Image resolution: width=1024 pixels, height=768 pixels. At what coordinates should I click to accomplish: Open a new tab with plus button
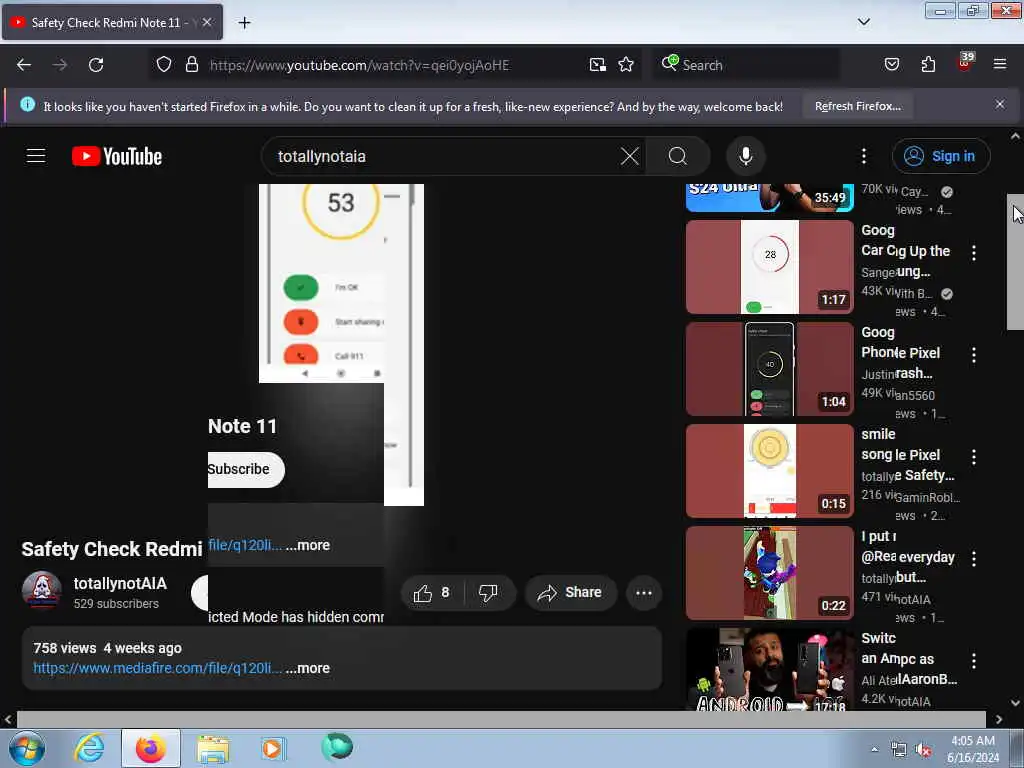tap(244, 23)
